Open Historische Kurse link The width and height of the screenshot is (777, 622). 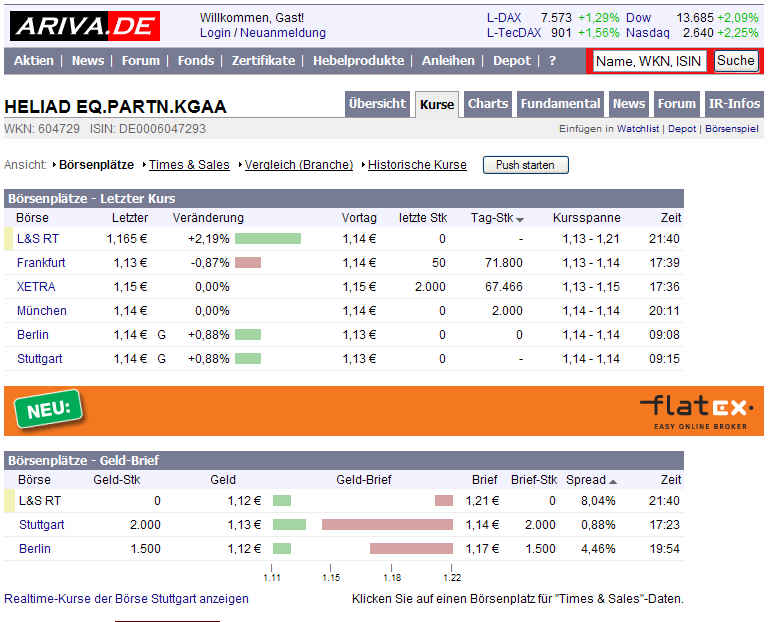417,165
